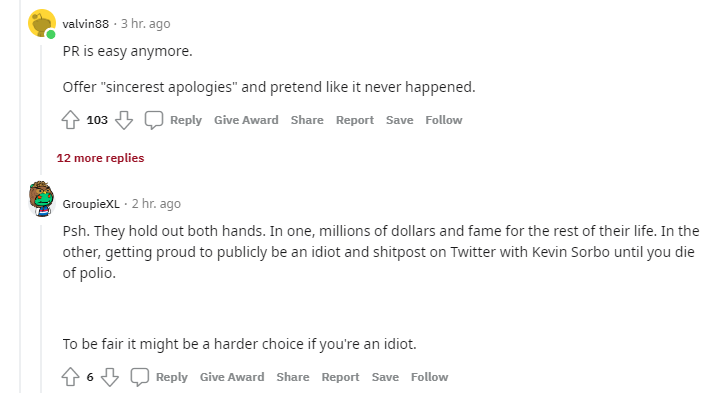
Task: Click the 3 hr. ago timestamp
Action: click(146, 24)
